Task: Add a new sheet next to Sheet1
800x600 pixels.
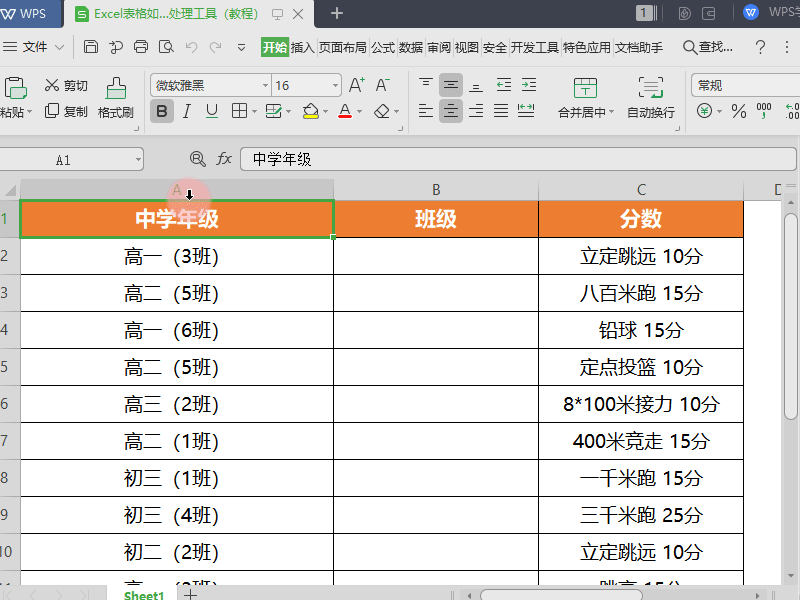Action: pos(190,594)
